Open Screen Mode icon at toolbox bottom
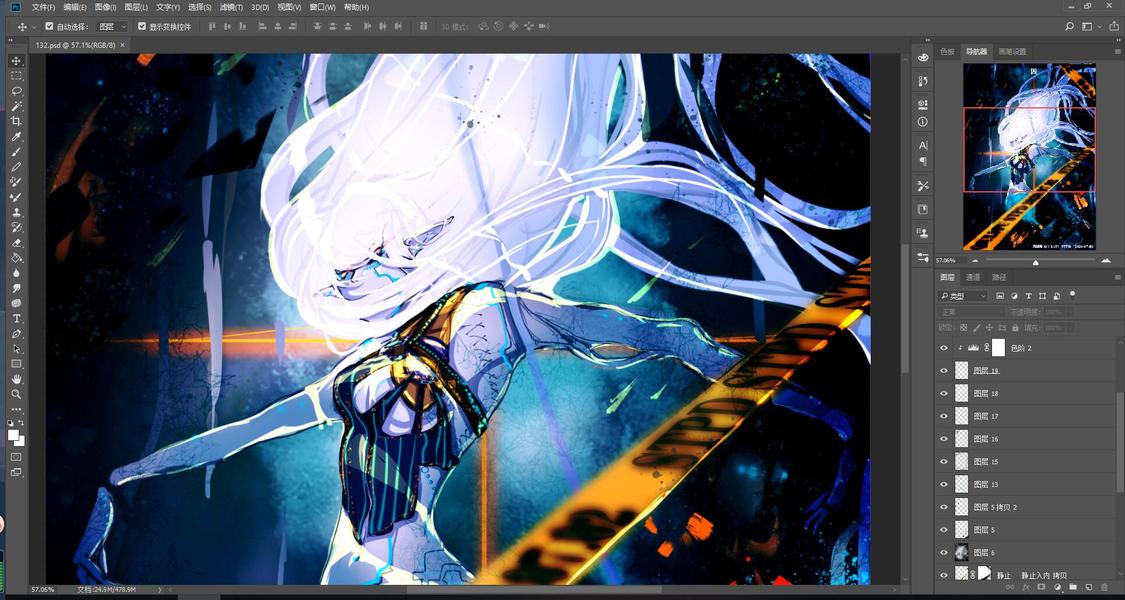Screen dimensions: 1125x600 (16, 472)
